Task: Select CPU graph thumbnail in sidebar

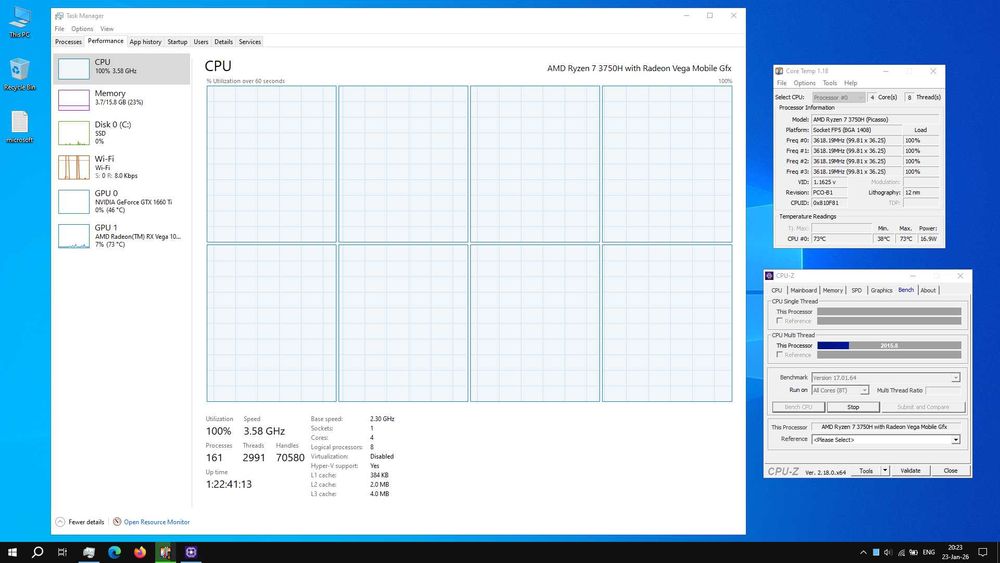Action: click(74, 69)
